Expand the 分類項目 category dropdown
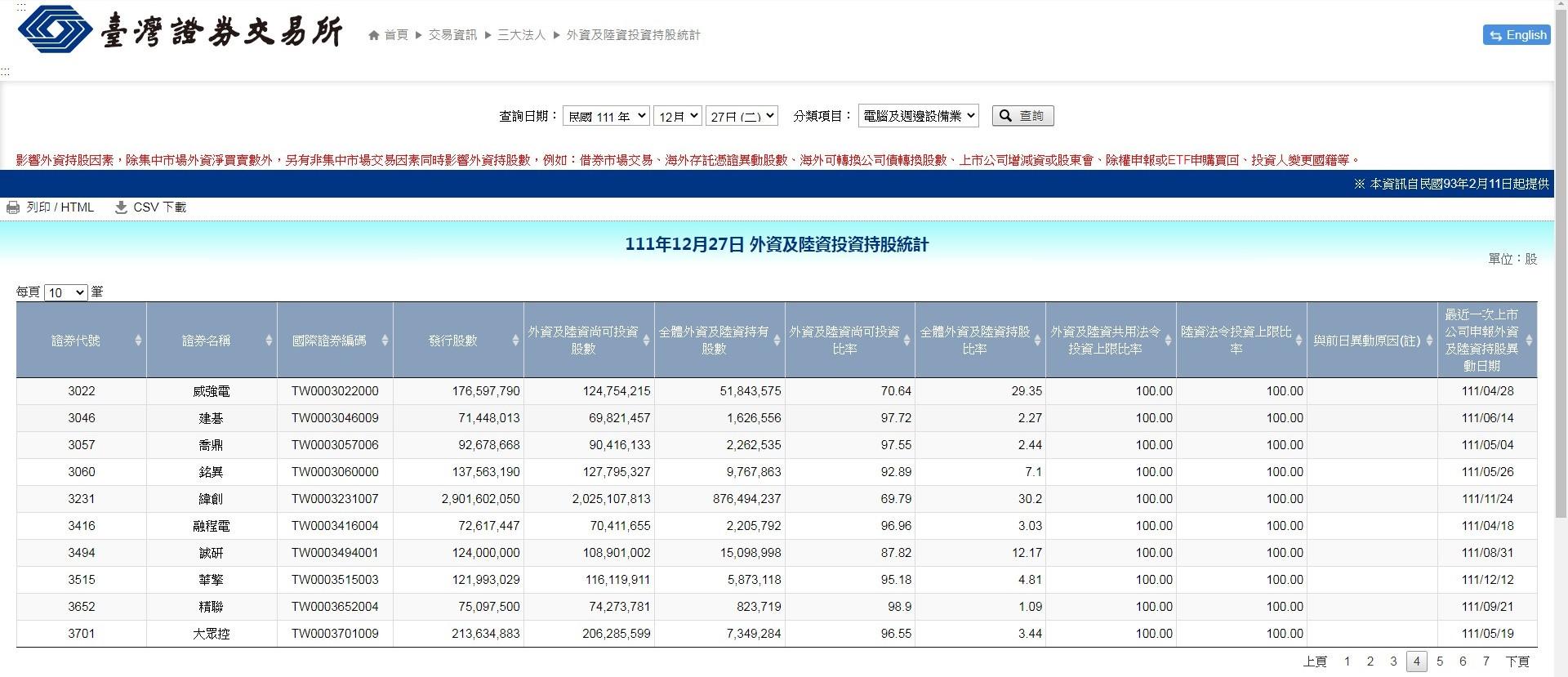Viewport: 1568px width, 677px height. tap(918, 116)
